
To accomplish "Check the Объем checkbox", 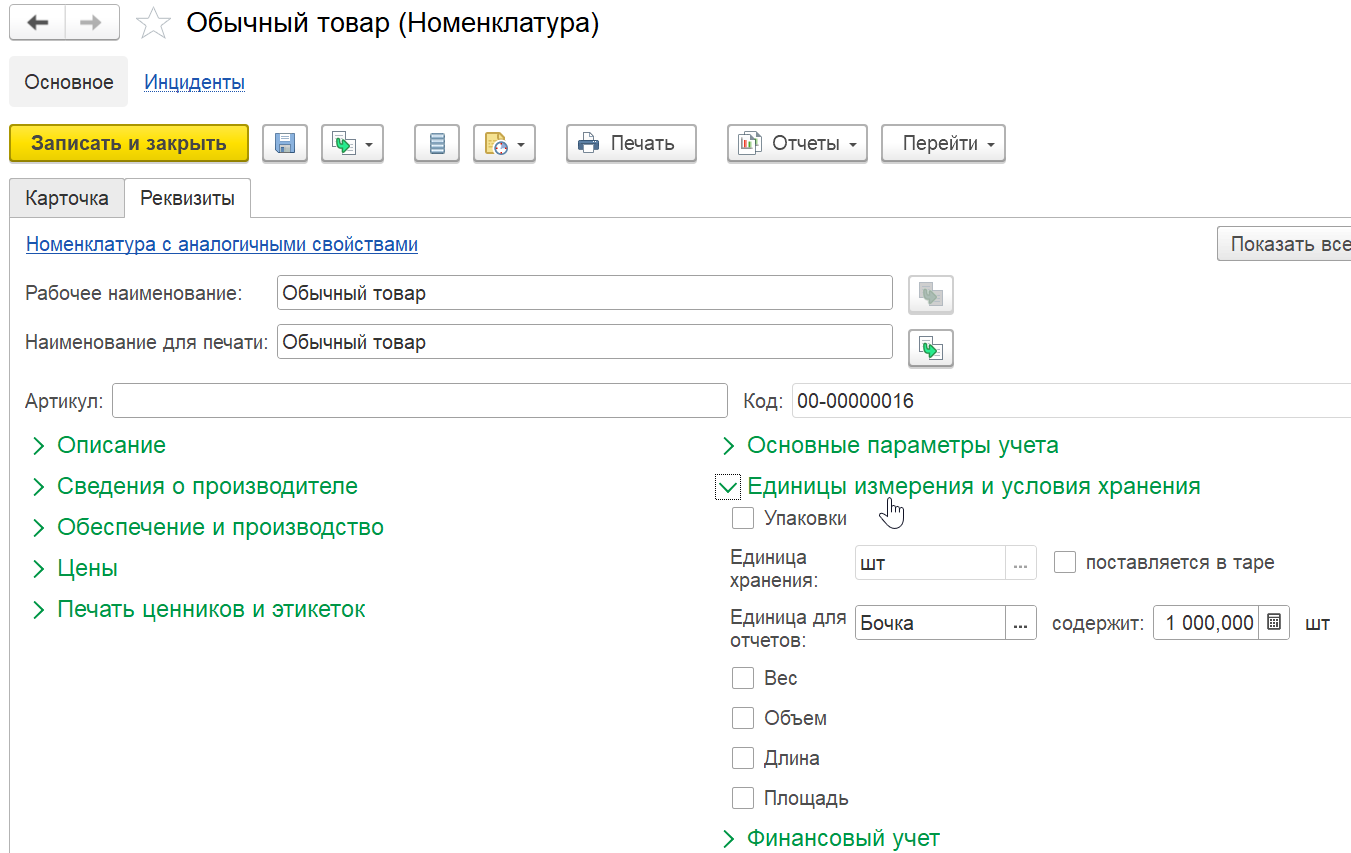I will (x=743, y=718).
